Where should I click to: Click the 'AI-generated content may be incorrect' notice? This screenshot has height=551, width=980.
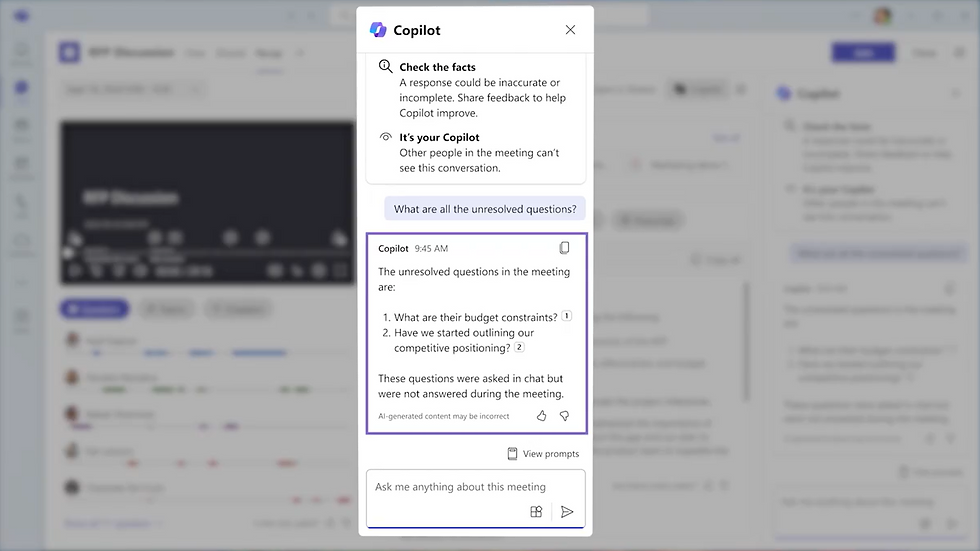coord(444,416)
